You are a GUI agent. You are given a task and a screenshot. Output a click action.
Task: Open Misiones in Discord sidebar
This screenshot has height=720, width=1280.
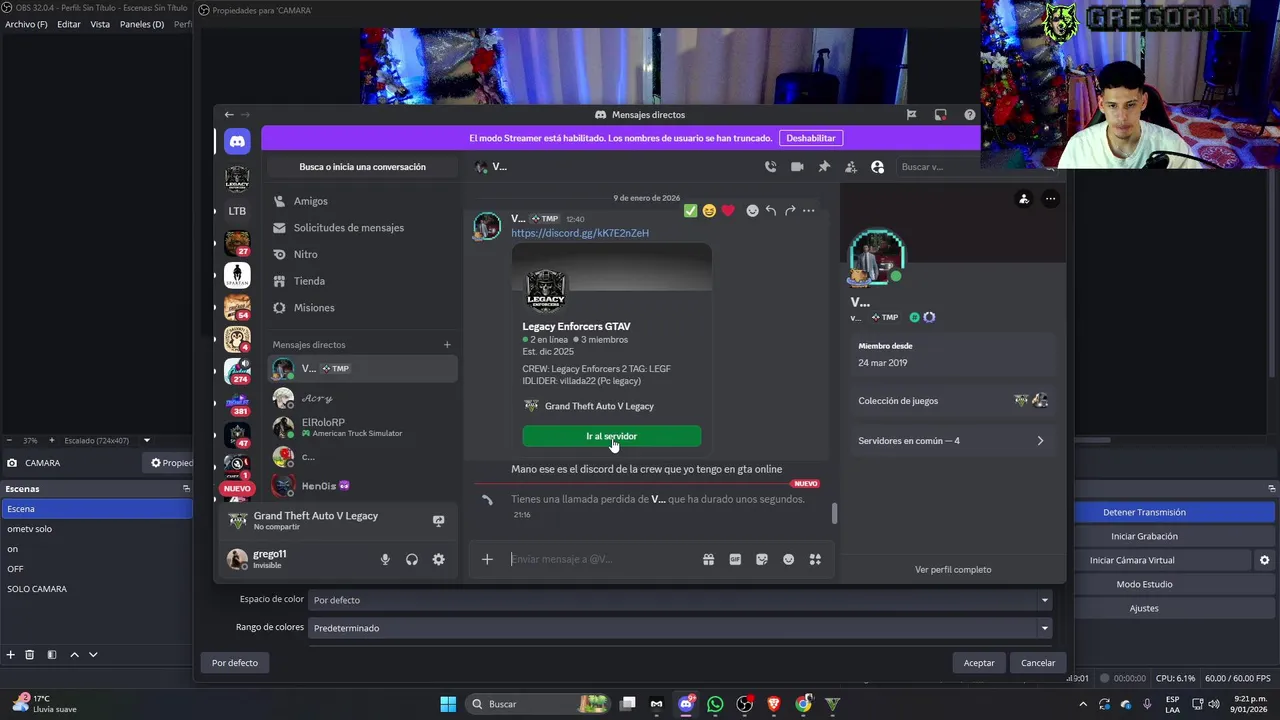(314, 308)
